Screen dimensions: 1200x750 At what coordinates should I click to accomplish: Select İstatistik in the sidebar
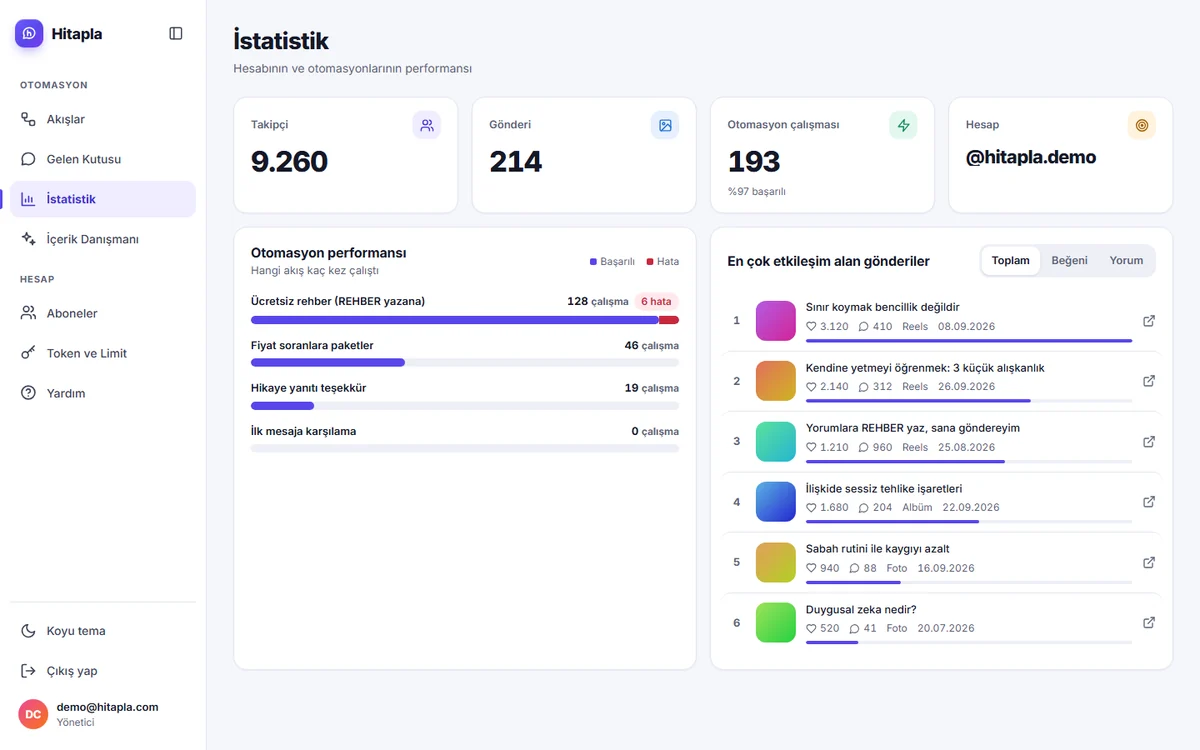[x=103, y=199]
